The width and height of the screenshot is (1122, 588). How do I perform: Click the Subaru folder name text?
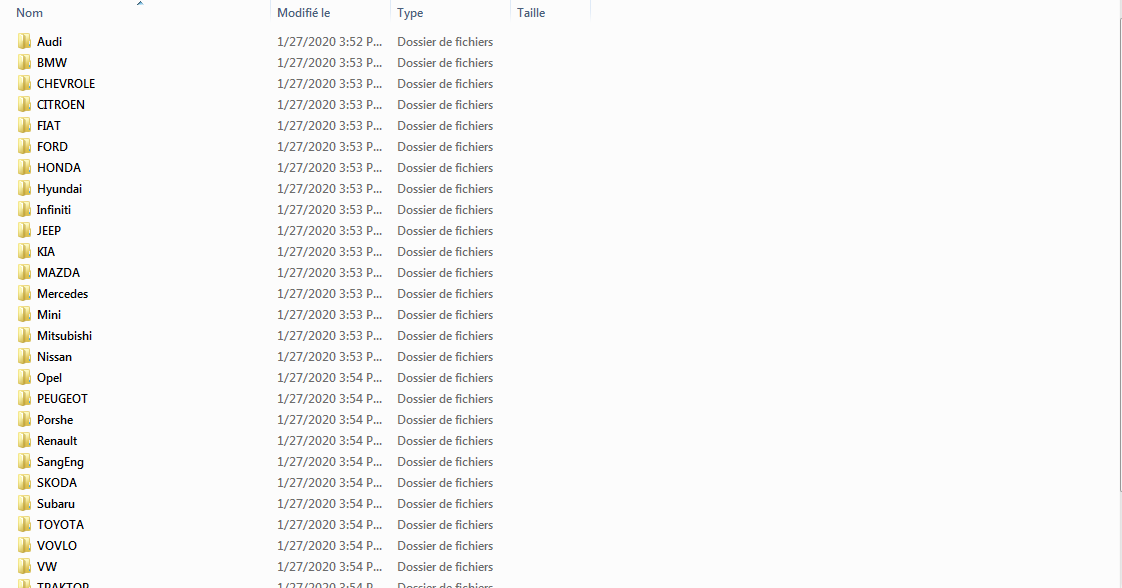56,503
